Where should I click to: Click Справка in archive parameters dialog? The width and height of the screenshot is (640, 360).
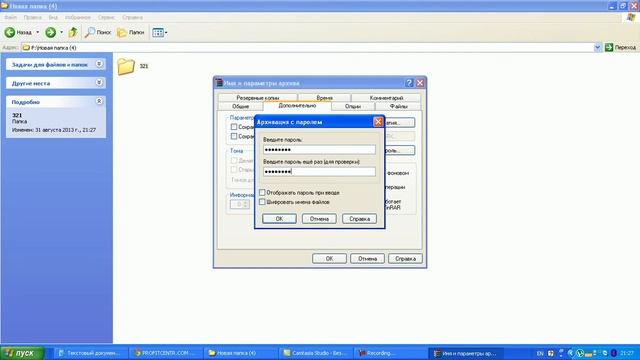click(x=405, y=258)
